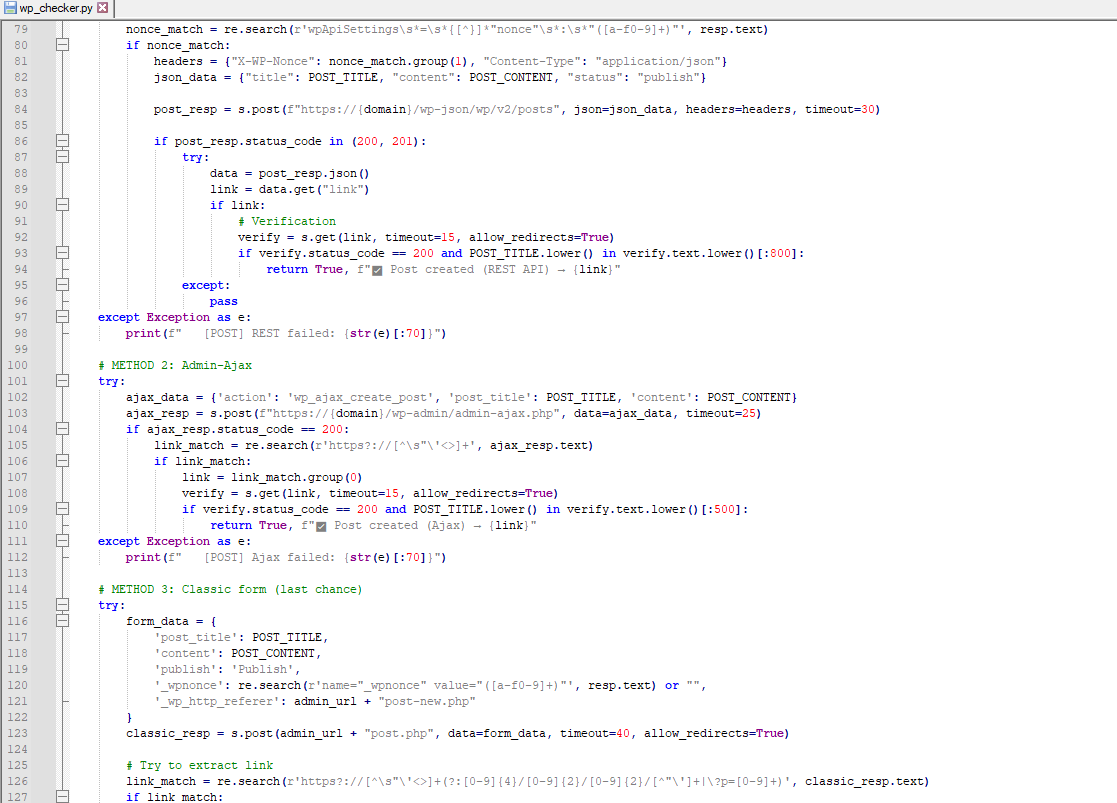1117x803 pixels.
Task: Collapse the fold at line 86 status_code check
Action: pos(63,141)
